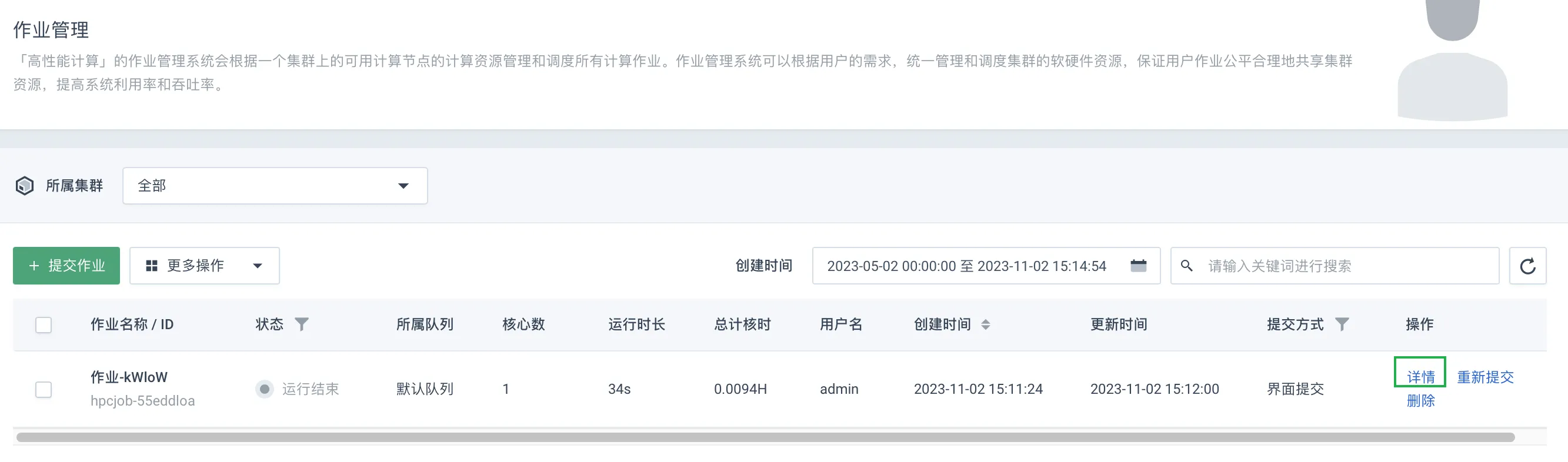Image resolution: width=1568 pixels, height=462 pixels.
Task: Click the plus icon on 提交作业
Action: 34,266
